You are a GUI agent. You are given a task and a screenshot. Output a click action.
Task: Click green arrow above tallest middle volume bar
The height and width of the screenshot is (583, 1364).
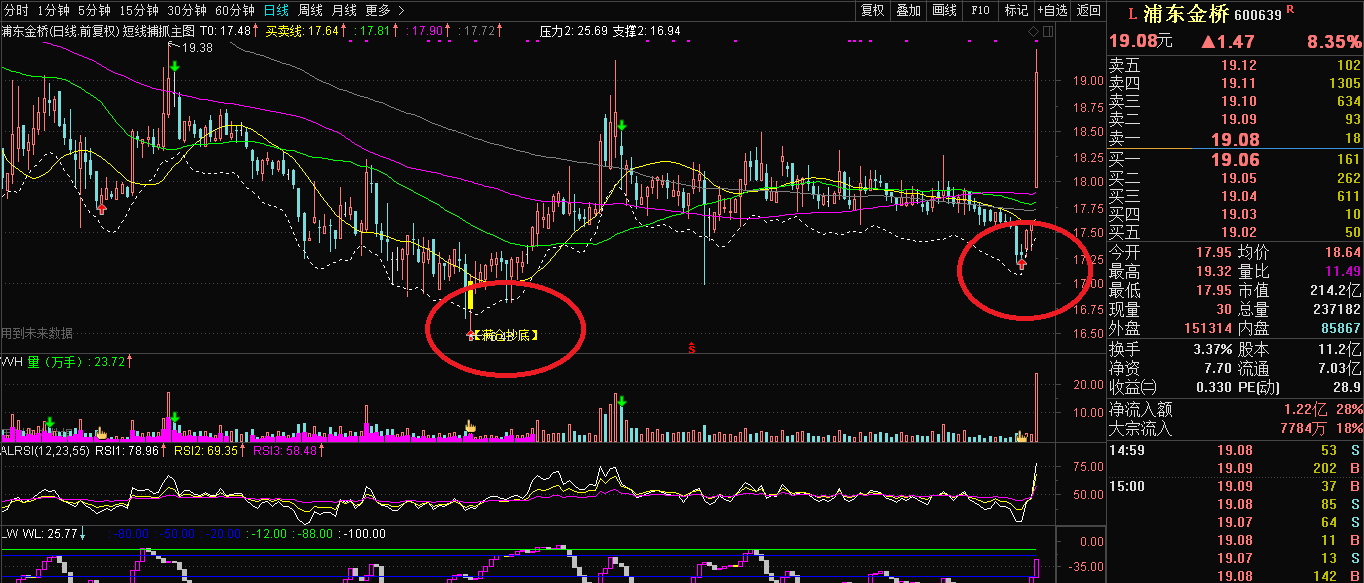pyautogui.click(x=621, y=402)
